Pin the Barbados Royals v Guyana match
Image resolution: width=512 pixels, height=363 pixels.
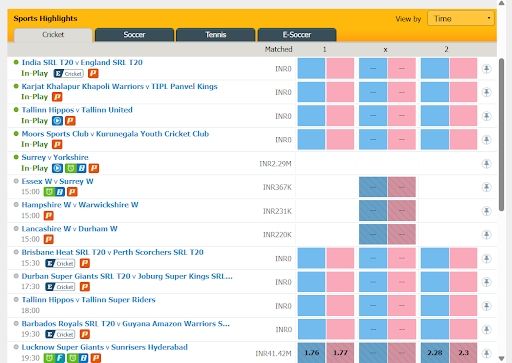[x=486, y=330]
